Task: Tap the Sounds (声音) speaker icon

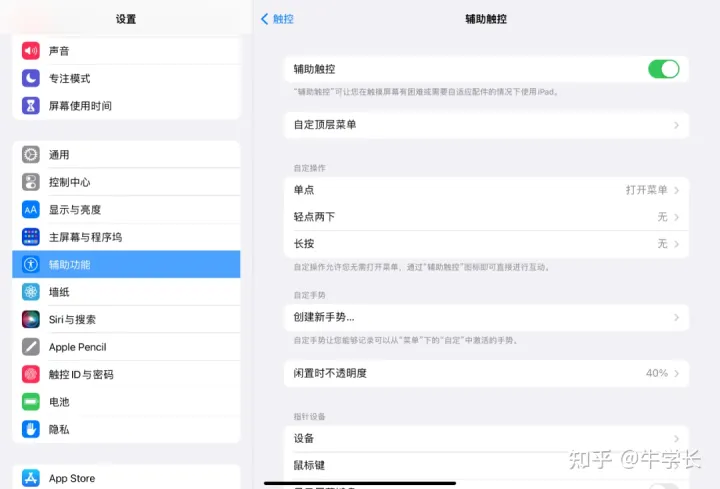Action: pos(31,51)
